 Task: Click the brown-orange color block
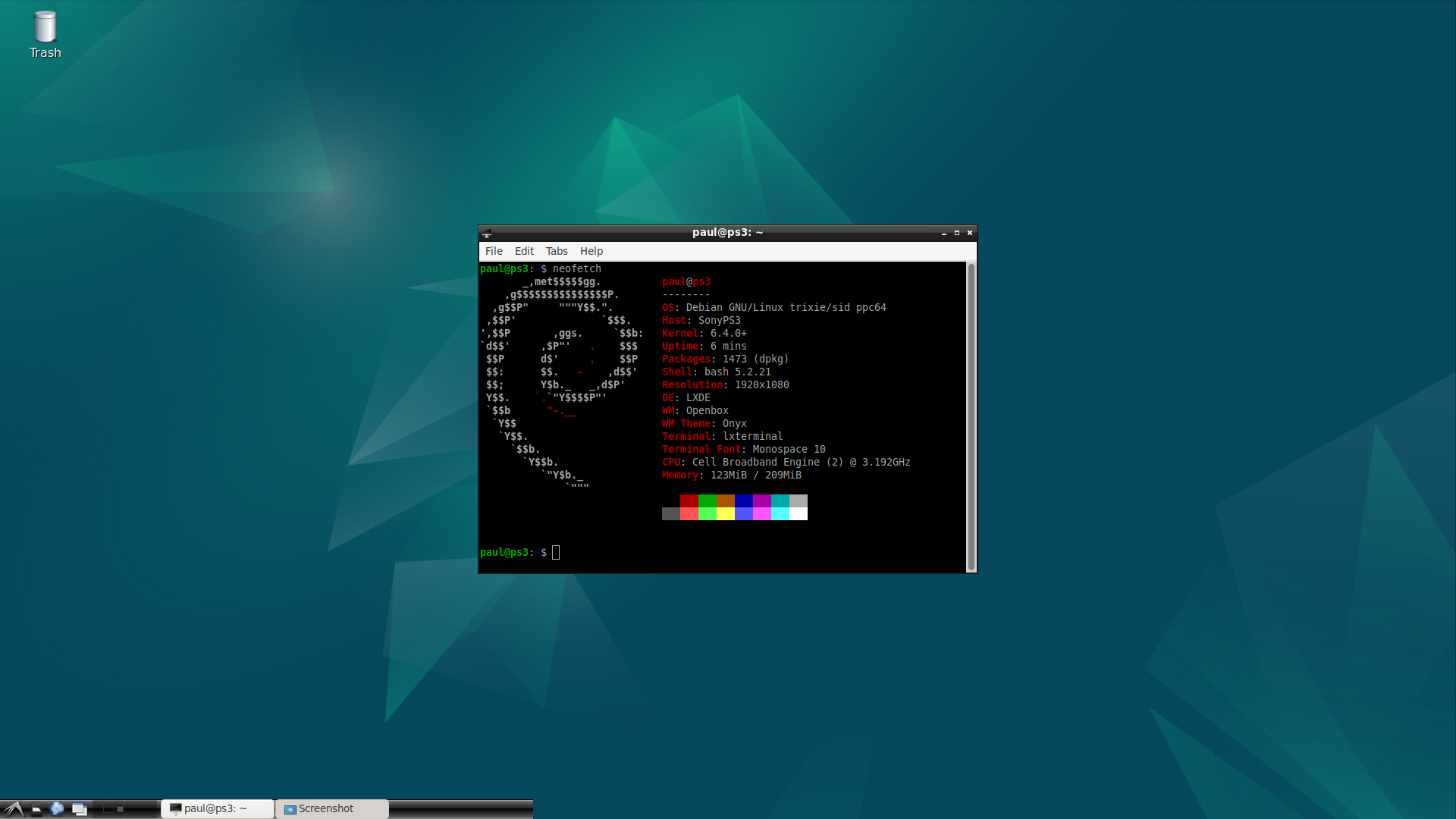(726, 500)
